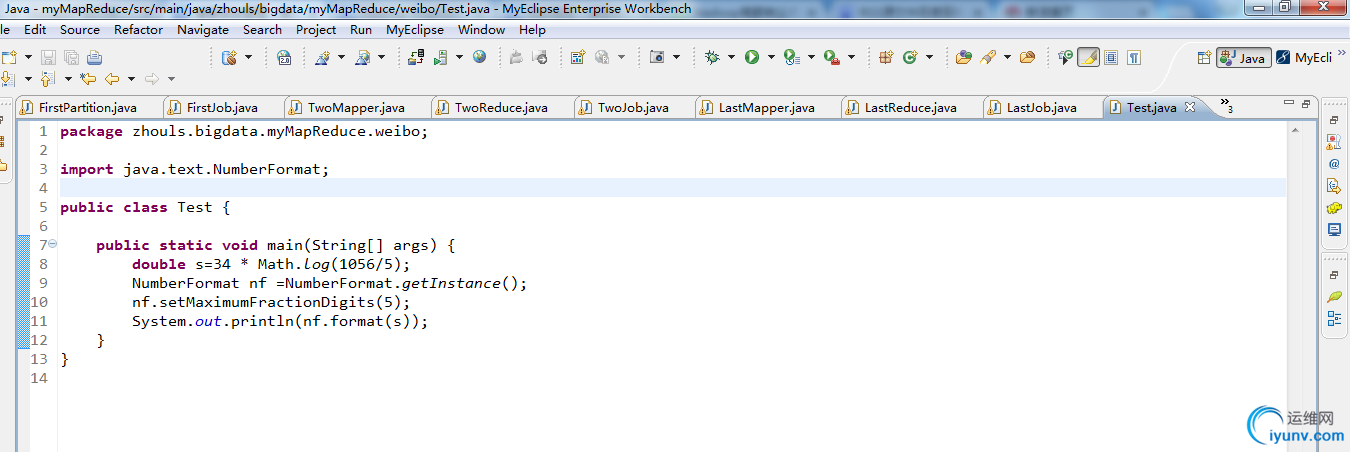Image resolution: width=1350 pixels, height=452 pixels.
Task: Click the deploy server application icon
Action: pos(416,57)
